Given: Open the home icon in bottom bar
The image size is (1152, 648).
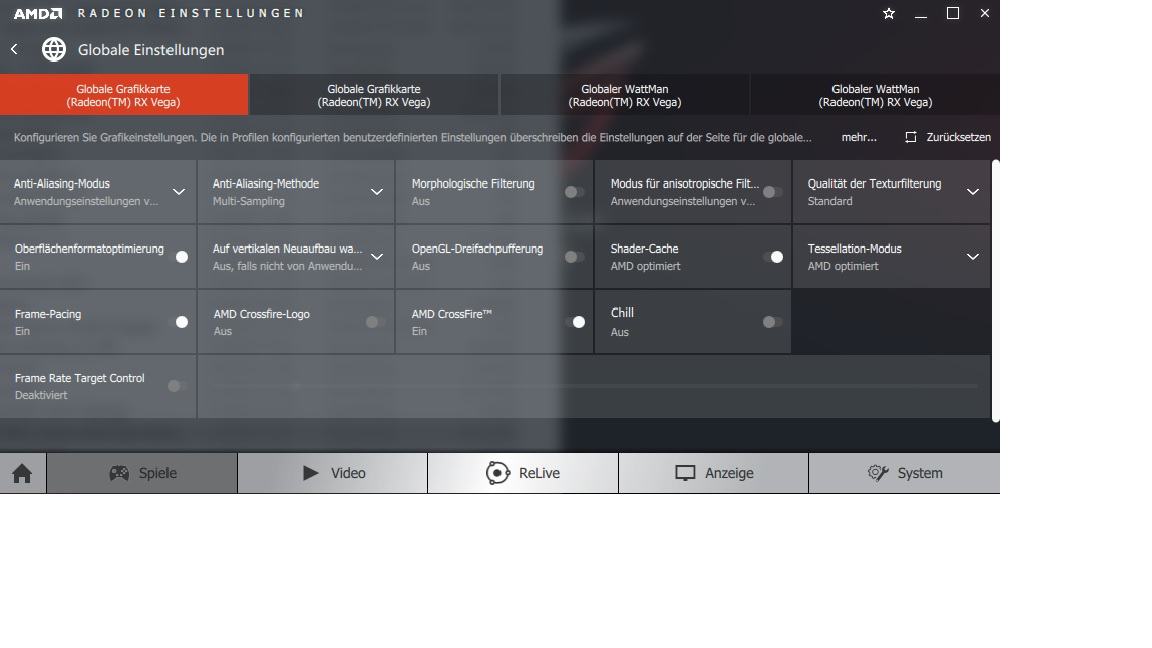Looking at the screenshot, I should click(22, 473).
